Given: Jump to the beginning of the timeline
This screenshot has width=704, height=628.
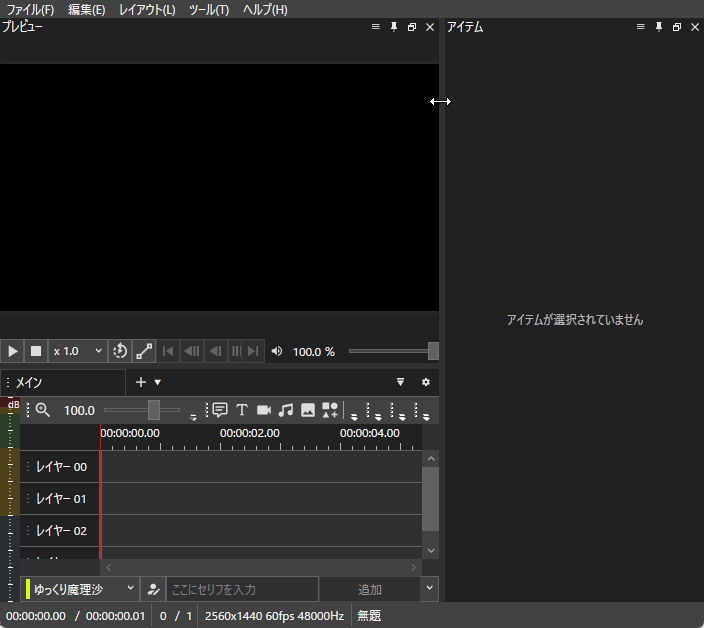Looking at the screenshot, I should pyautogui.click(x=168, y=351).
